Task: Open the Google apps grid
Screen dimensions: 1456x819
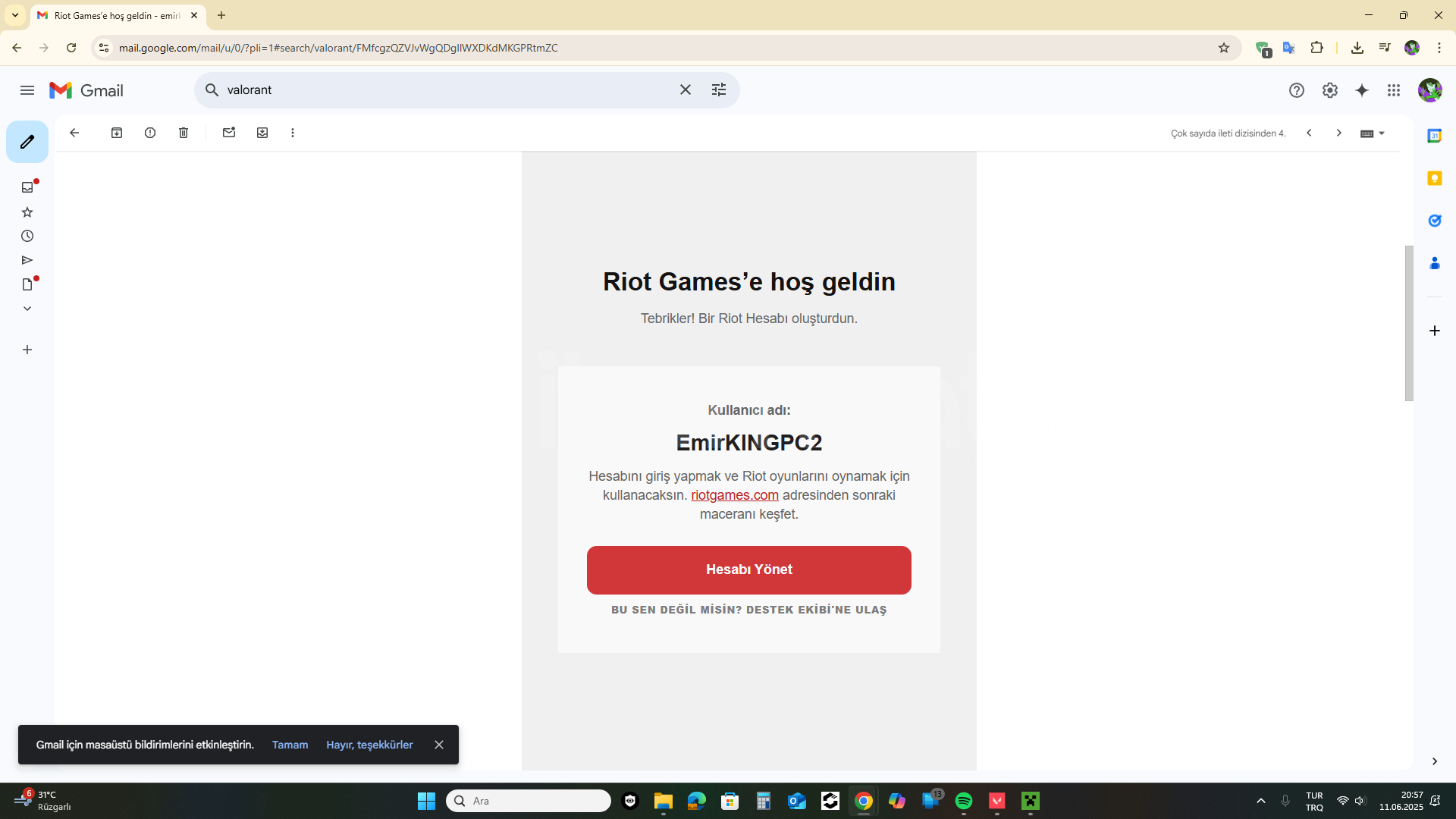Action: tap(1394, 90)
